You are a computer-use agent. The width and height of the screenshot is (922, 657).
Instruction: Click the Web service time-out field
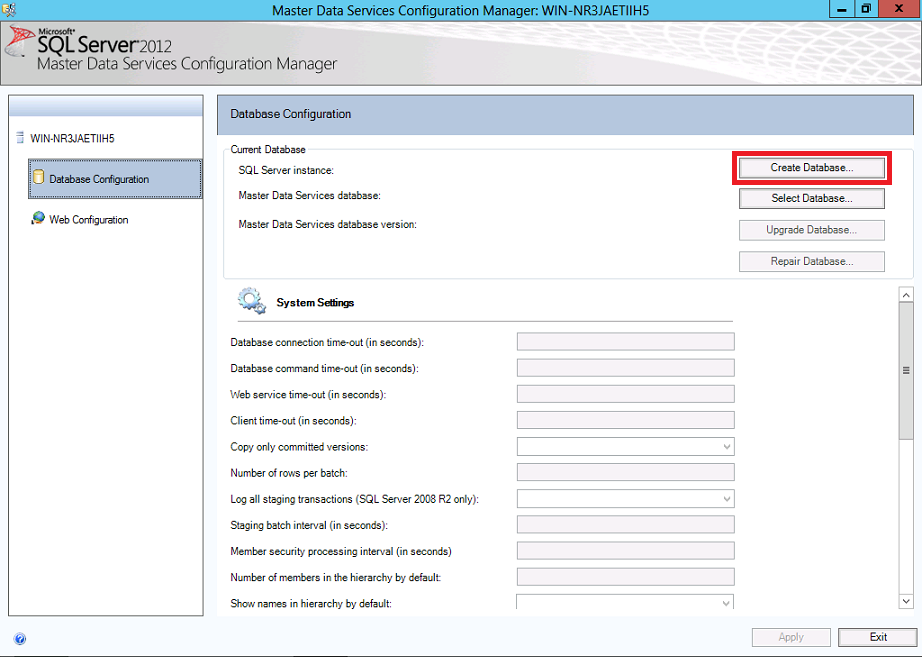click(626, 394)
